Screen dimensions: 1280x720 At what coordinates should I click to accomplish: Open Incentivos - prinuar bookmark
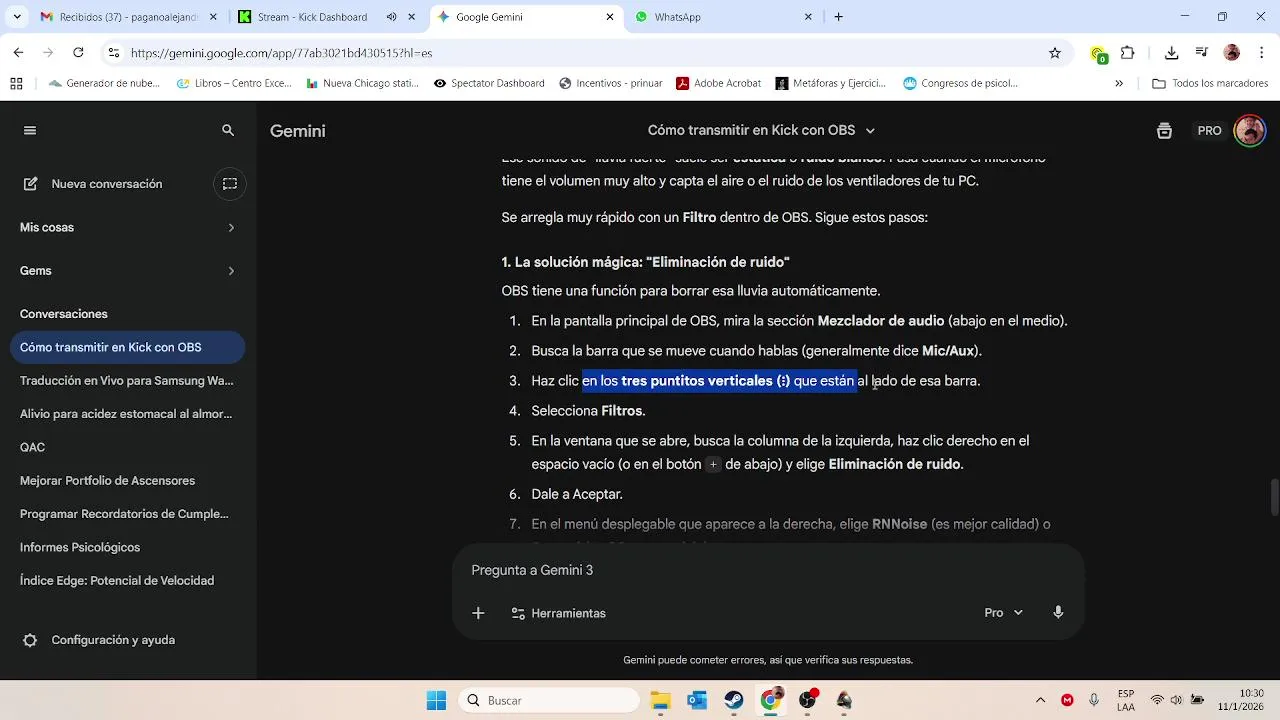612,84
